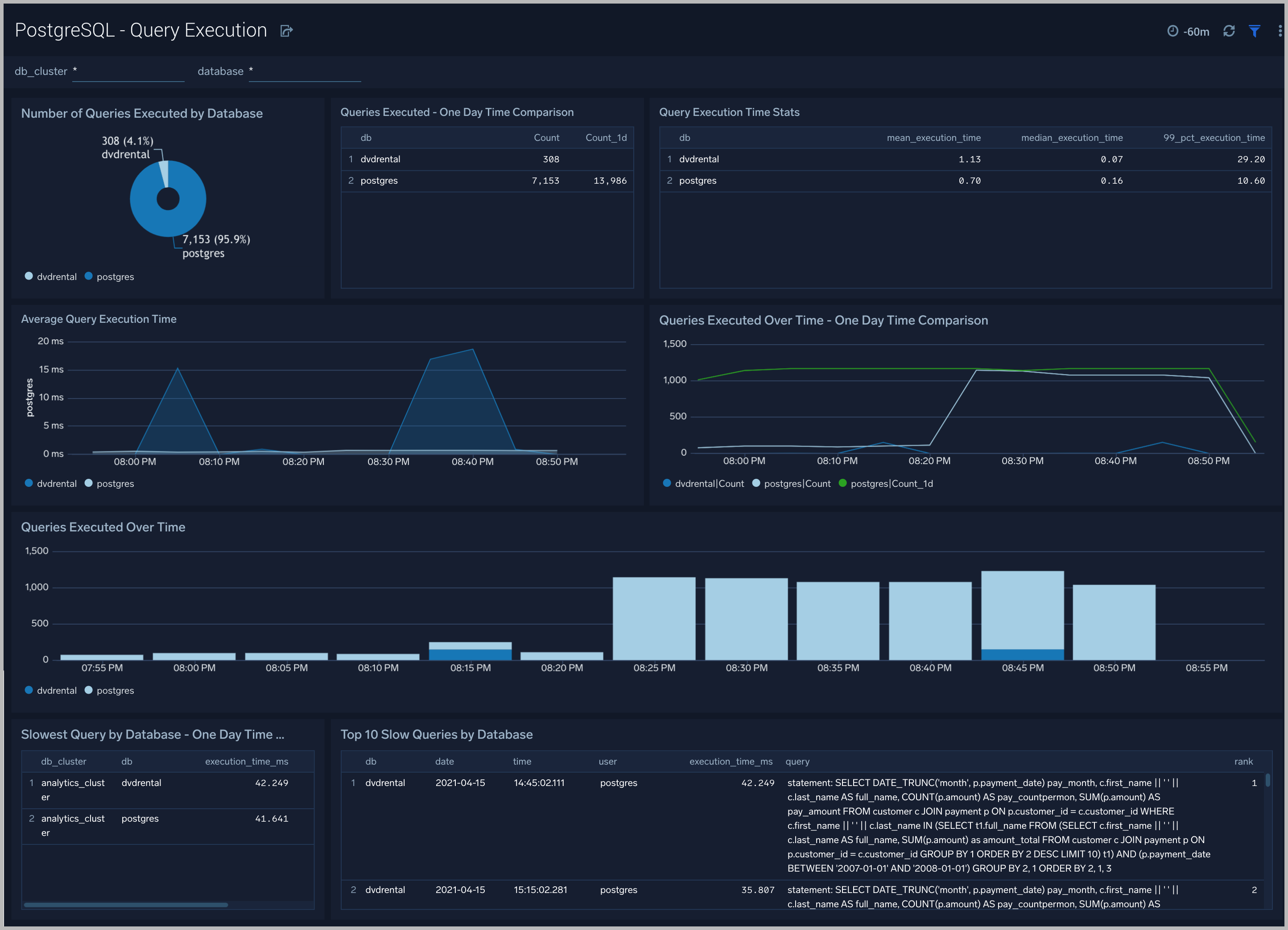This screenshot has height=930, width=1288.
Task: Open the blue filter icon in header
Action: (1255, 31)
